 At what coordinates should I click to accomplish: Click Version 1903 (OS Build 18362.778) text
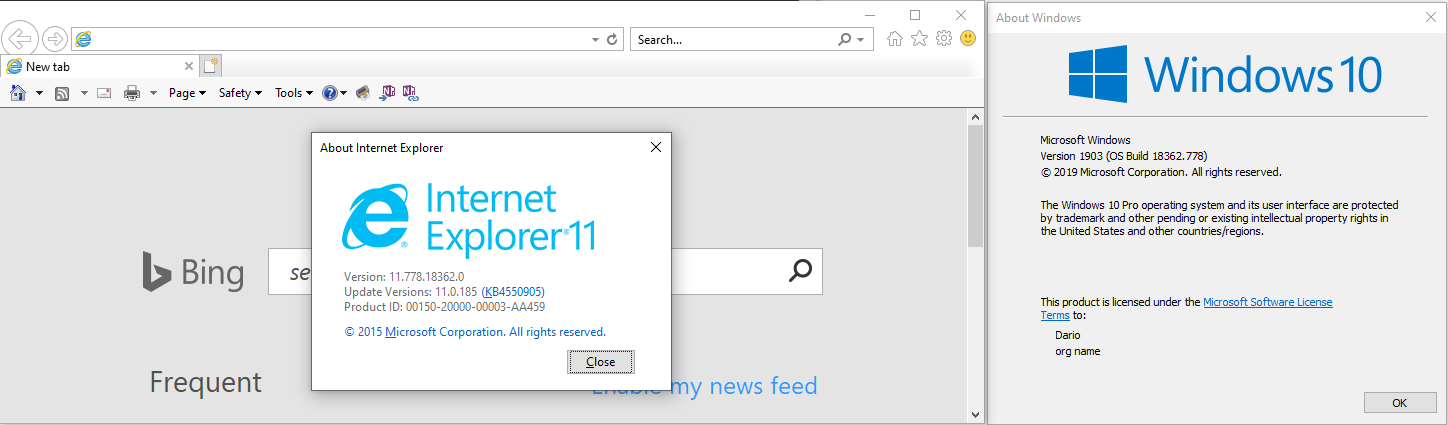coord(1124,156)
